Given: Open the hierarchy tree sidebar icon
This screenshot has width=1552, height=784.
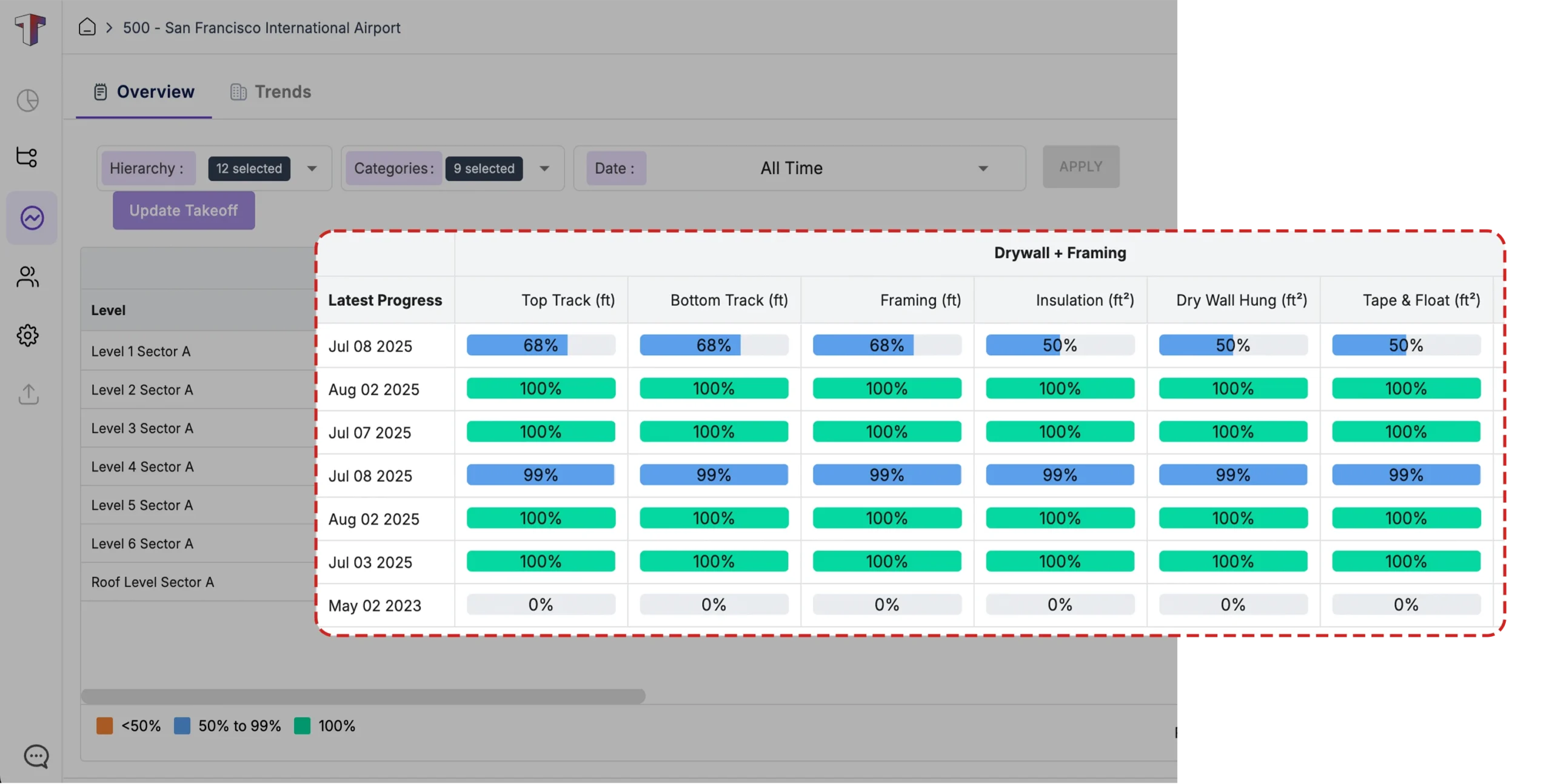Looking at the screenshot, I should pyautogui.click(x=27, y=157).
